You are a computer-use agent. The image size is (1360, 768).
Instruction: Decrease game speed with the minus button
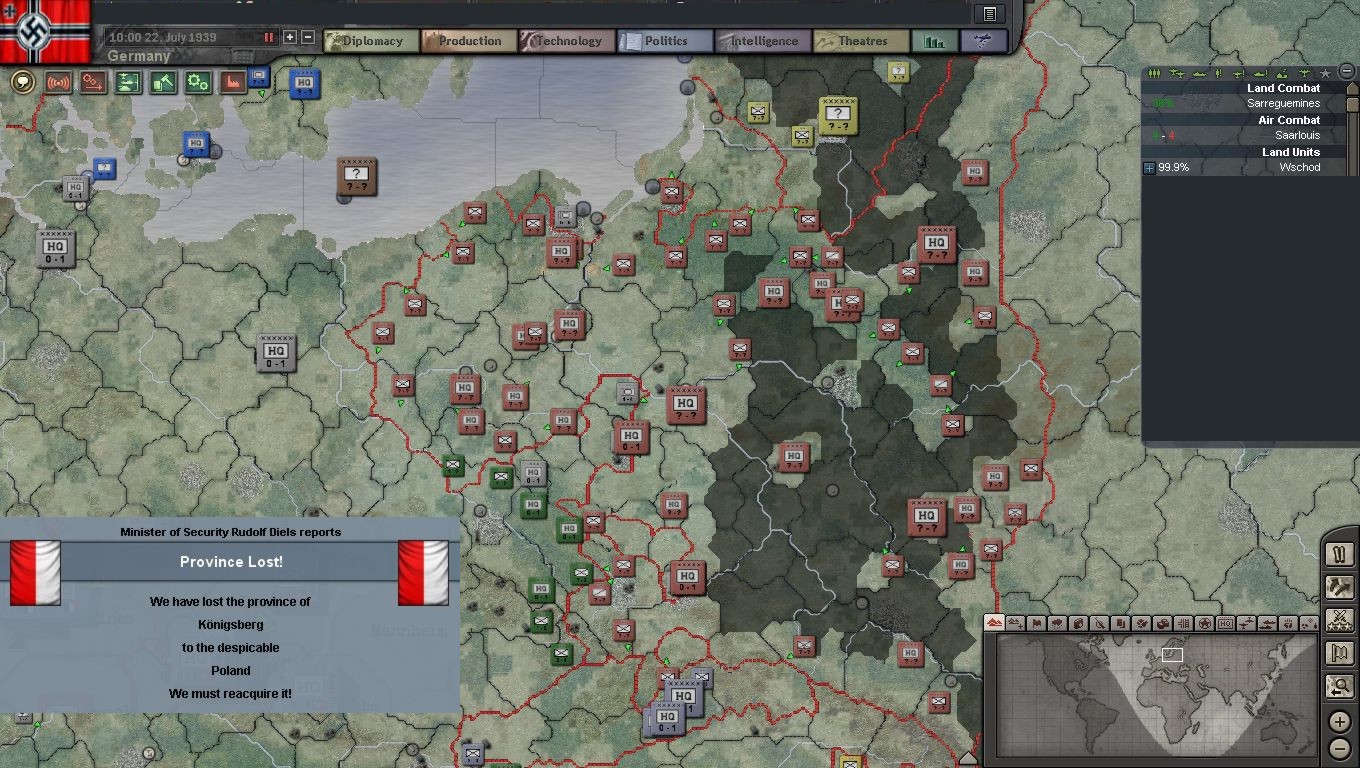click(308, 37)
